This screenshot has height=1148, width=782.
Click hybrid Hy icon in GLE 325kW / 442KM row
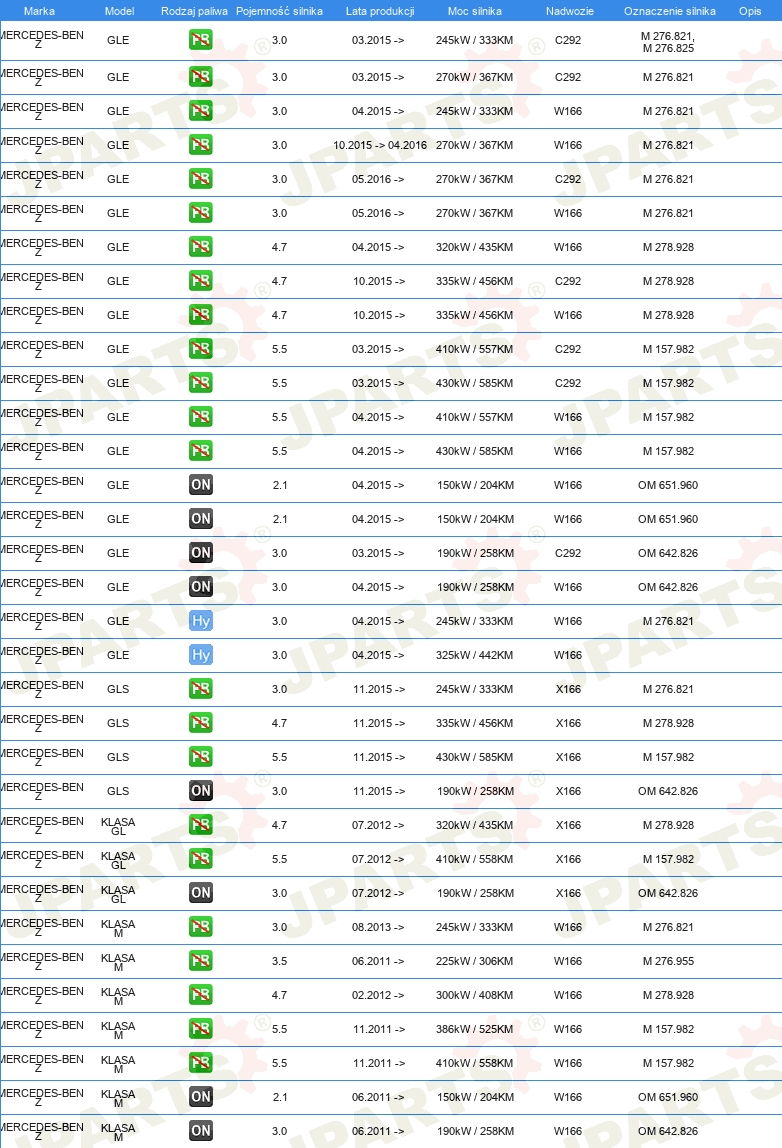(201, 655)
